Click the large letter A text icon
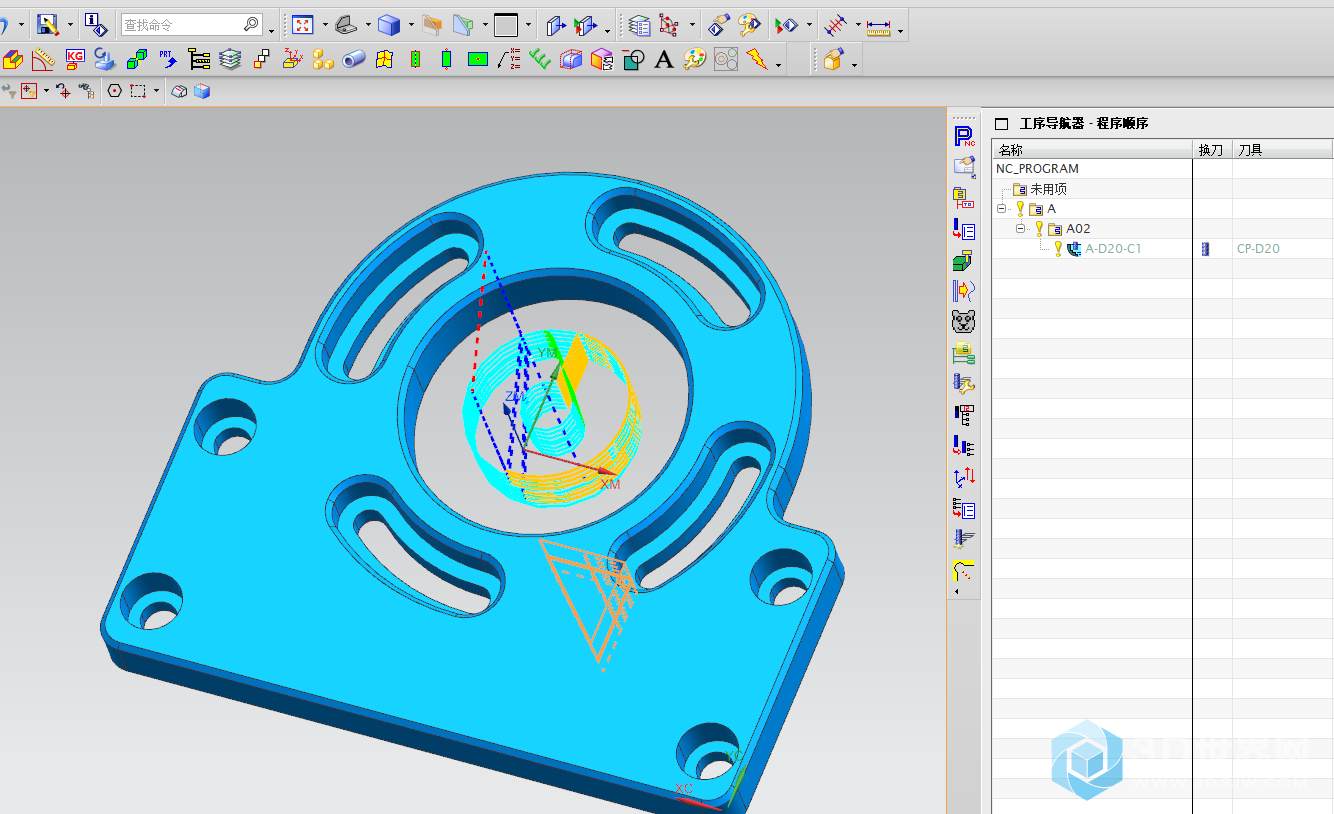Screen dimensions: 1334x814 (x=664, y=60)
